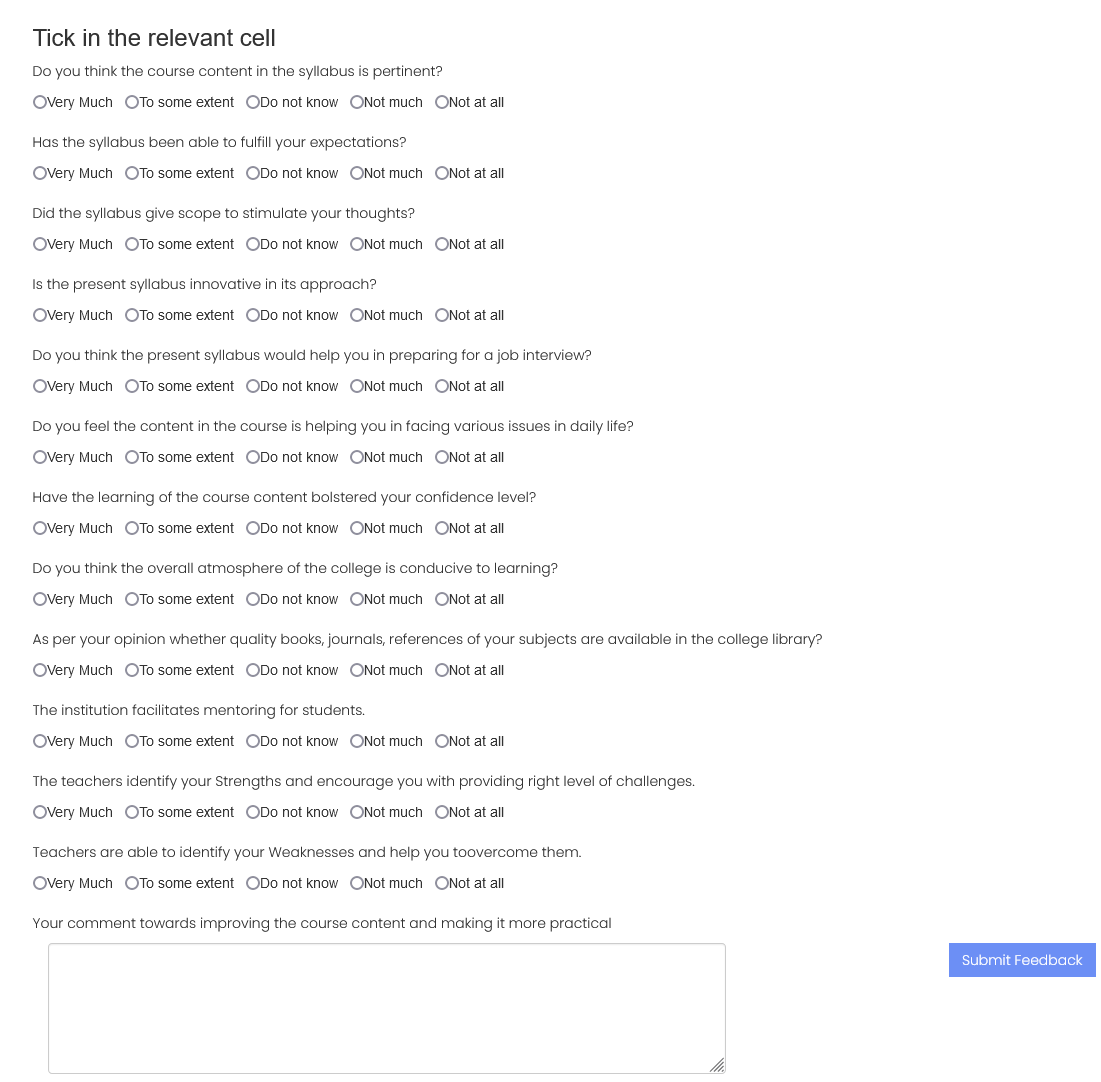The height and width of the screenshot is (1082, 1101).
Task: Mark 'Not at all' for job interview preparation
Action: [x=442, y=386]
